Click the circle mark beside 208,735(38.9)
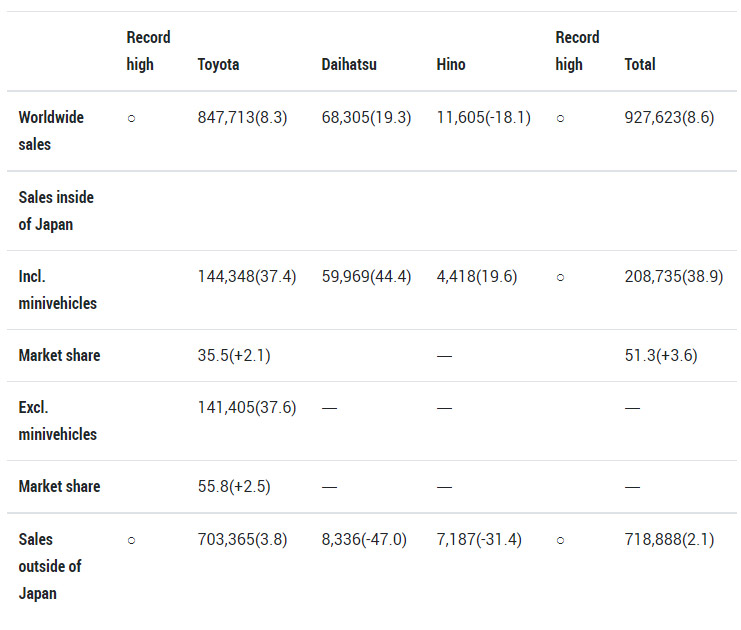This screenshot has width=741, height=630. point(560,277)
